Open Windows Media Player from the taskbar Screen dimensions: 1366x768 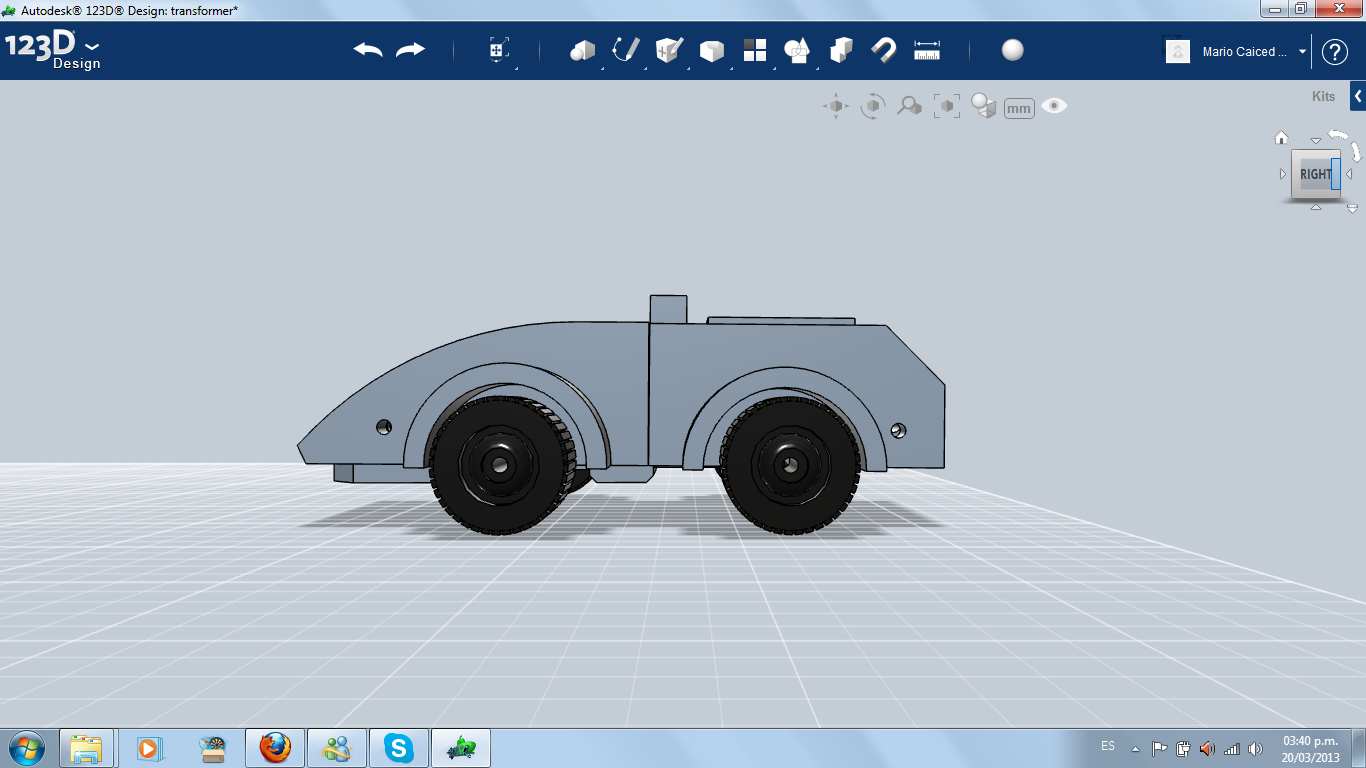point(149,748)
